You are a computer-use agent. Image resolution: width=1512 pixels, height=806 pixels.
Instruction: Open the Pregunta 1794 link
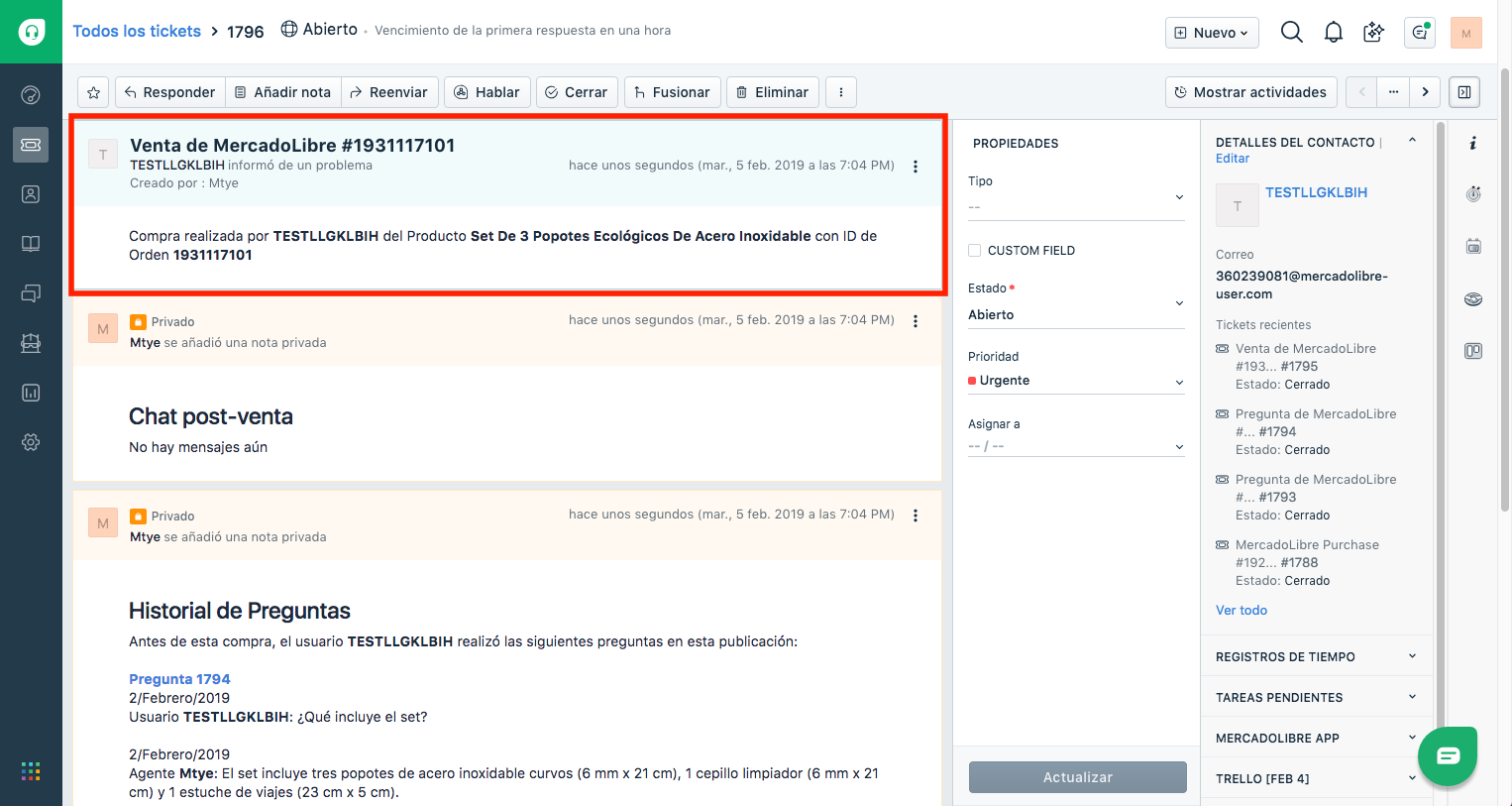179,679
